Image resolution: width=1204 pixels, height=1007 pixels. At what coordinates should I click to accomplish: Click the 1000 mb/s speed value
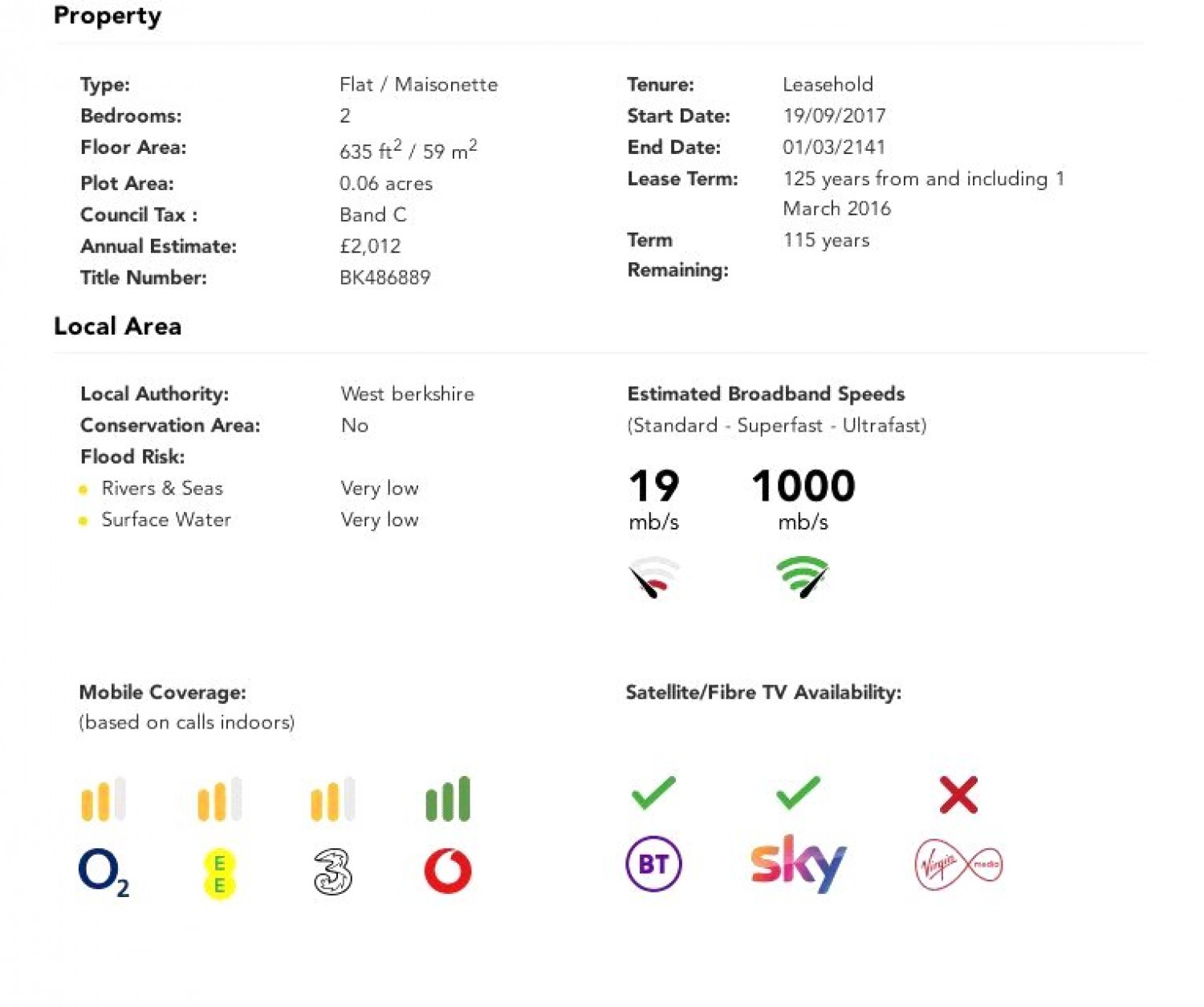tap(803, 498)
